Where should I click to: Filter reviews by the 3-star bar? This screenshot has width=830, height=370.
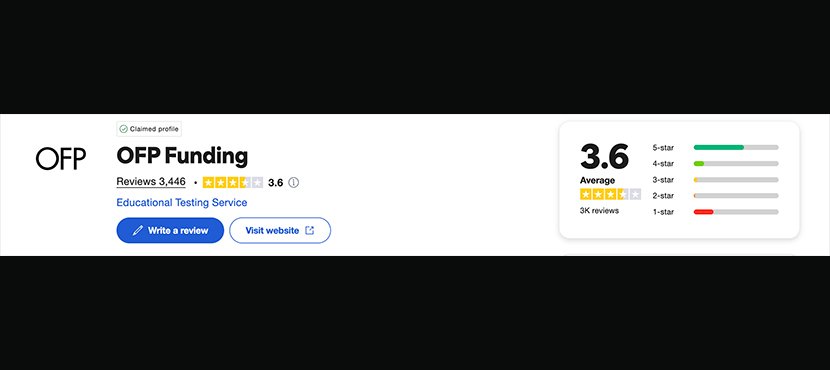click(715, 179)
